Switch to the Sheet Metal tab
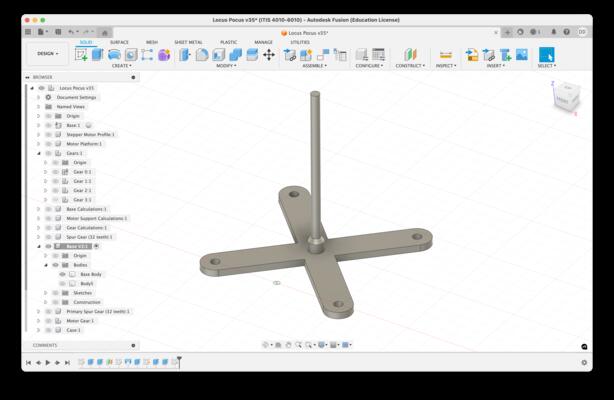 188,42
